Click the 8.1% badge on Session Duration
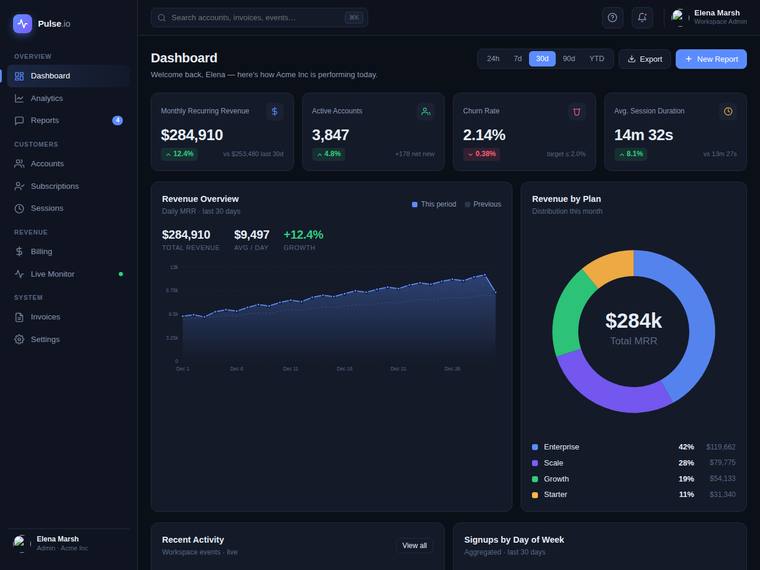760x570 pixels. click(630, 154)
